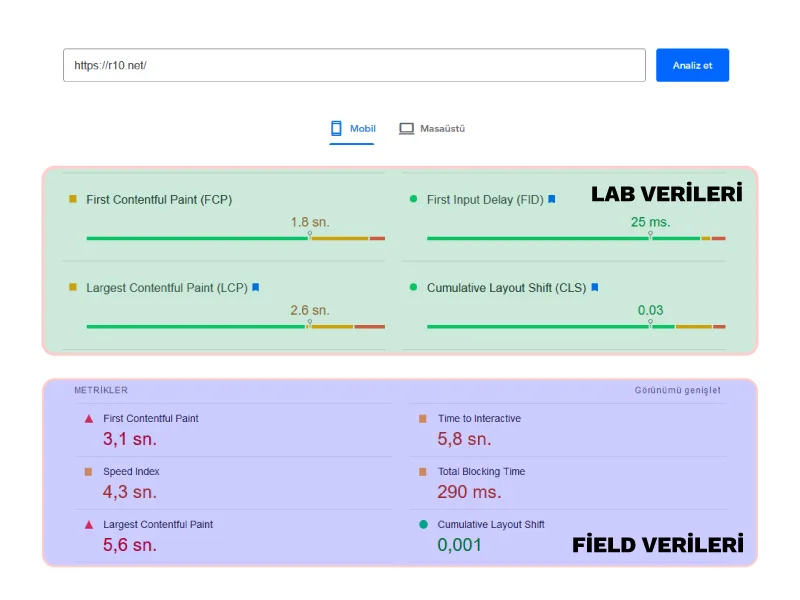This screenshot has height=600, width=800.
Task: Click the green circle icon beside Cumulative Layout Shift 0,001
Action: pyautogui.click(x=423, y=525)
